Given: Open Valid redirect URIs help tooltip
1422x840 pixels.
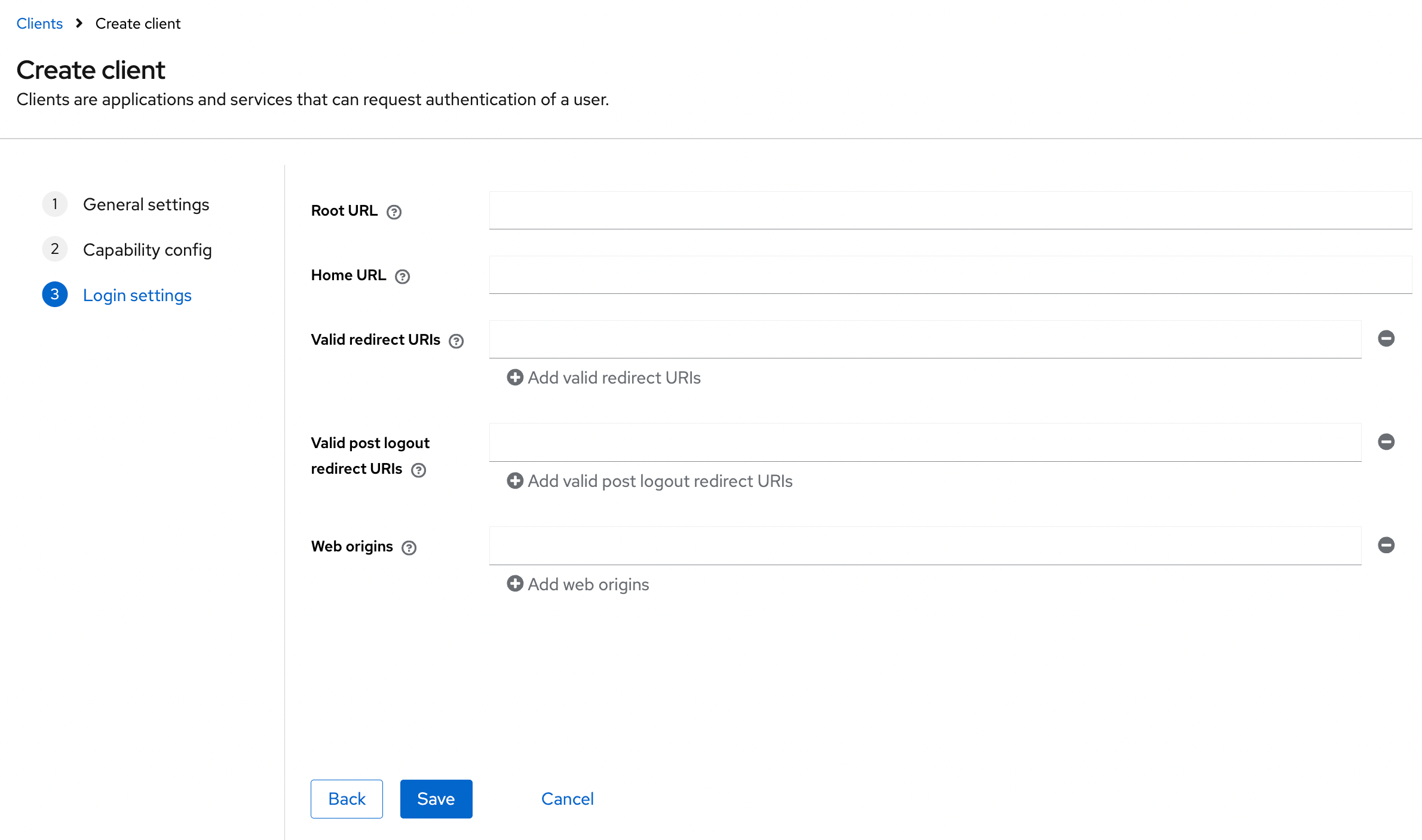Looking at the screenshot, I should [x=456, y=341].
